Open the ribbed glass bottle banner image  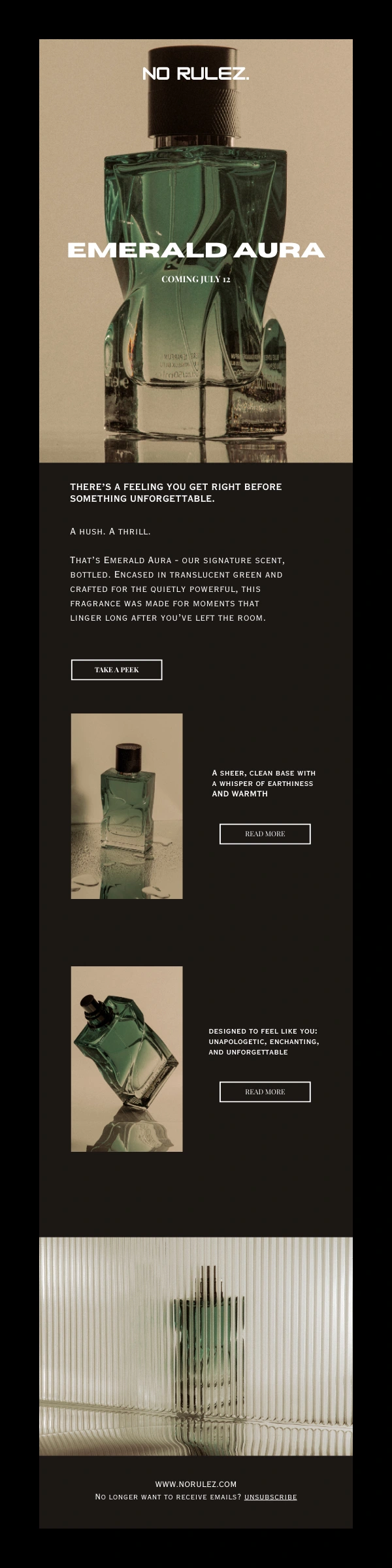coord(196,1346)
